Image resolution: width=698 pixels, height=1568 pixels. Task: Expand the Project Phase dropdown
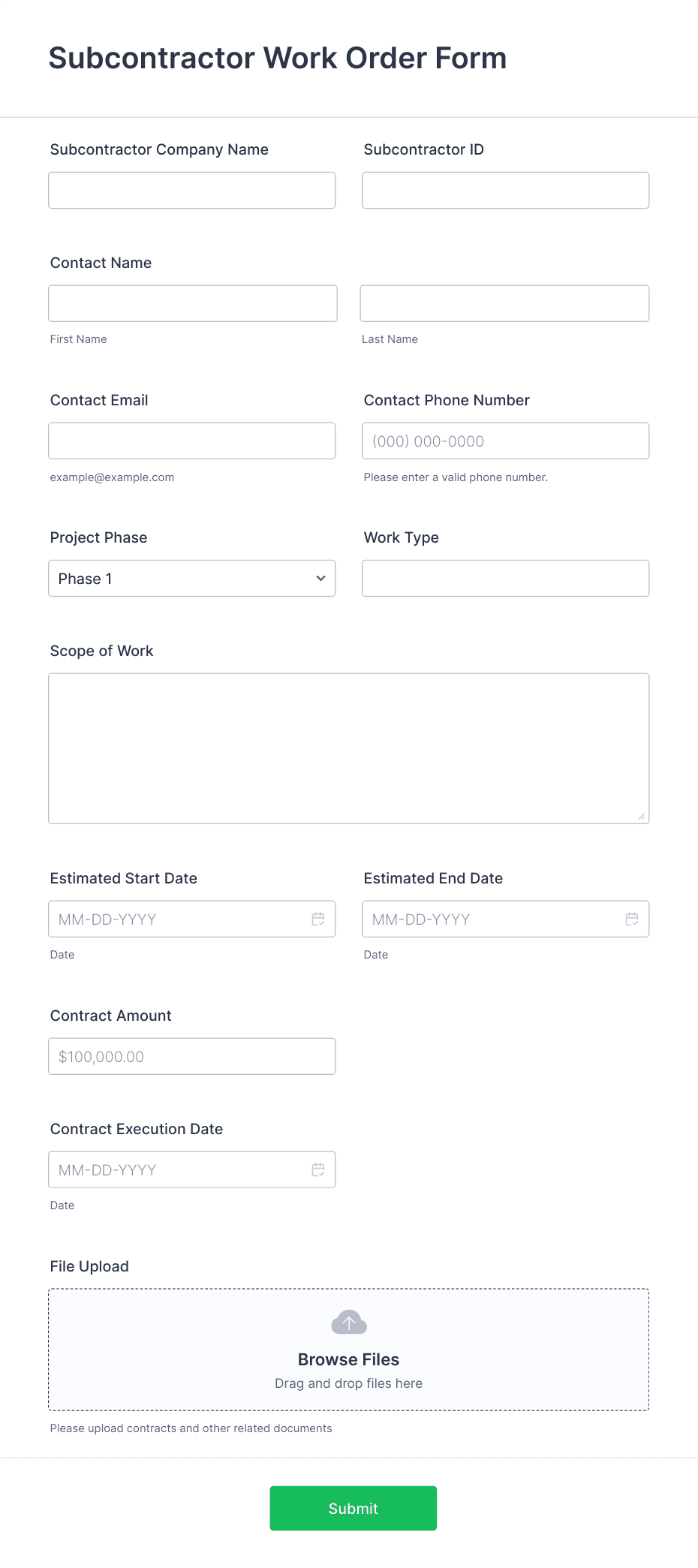(x=320, y=578)
